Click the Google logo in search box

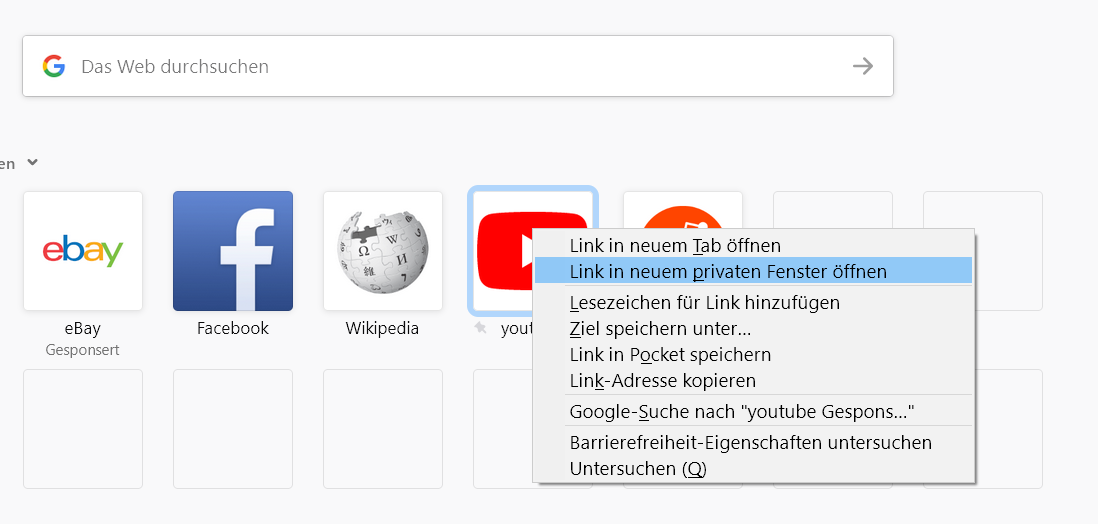click(x=54, y=66)
